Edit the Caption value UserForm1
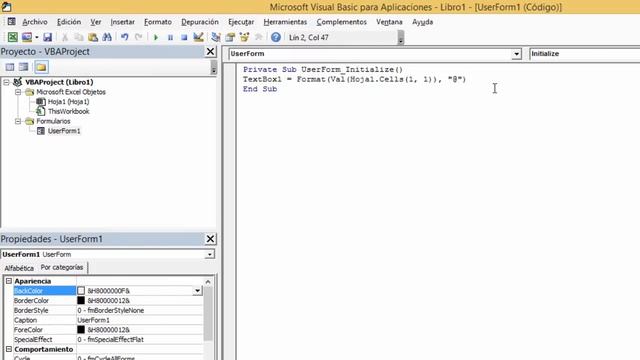 click(139, 320)
